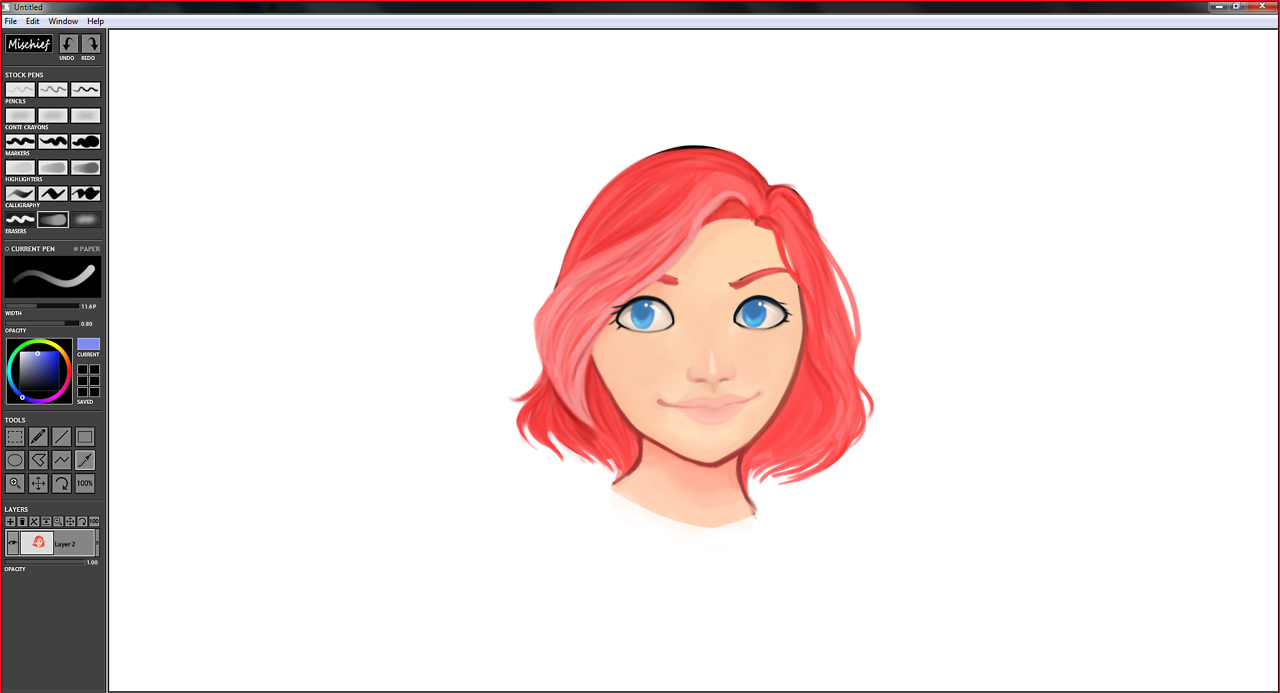Select the rectangular selection tool
1280x693 pixels.
tap(14, 436)
